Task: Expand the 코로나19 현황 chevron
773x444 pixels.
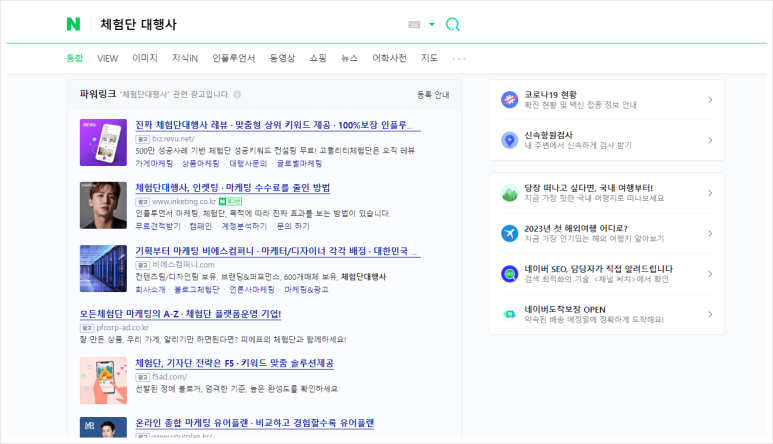Action: click(710, 100)
